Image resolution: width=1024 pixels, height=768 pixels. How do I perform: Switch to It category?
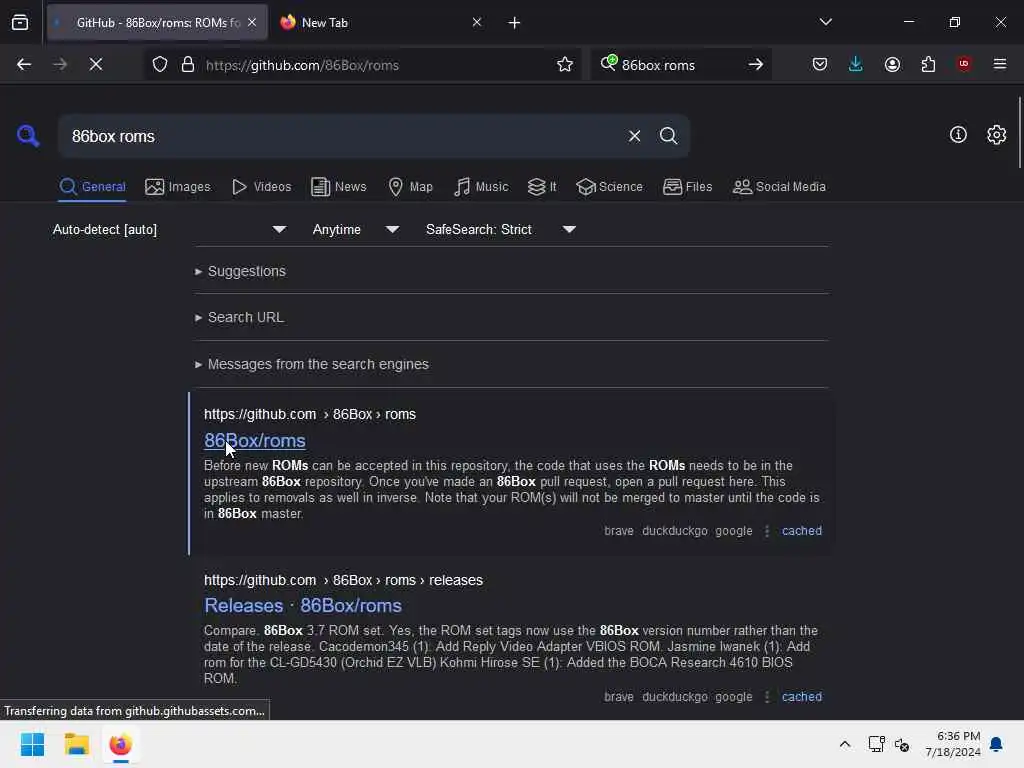point(542,187)
